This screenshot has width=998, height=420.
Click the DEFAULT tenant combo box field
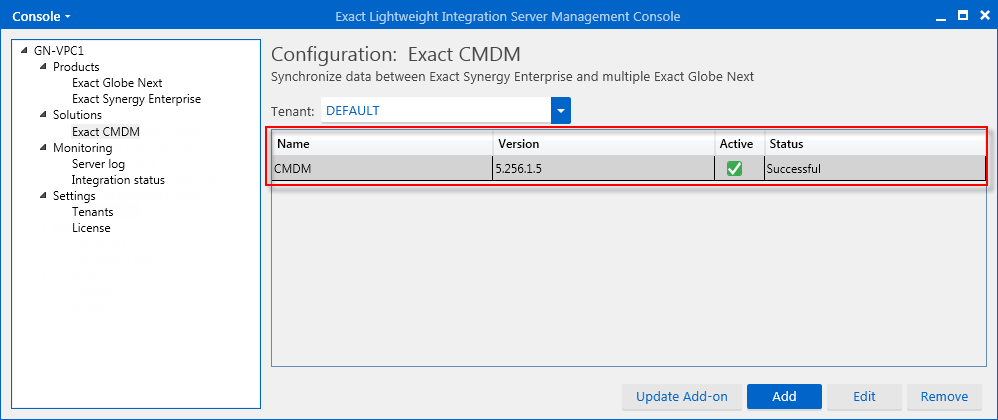coord(436,111)
